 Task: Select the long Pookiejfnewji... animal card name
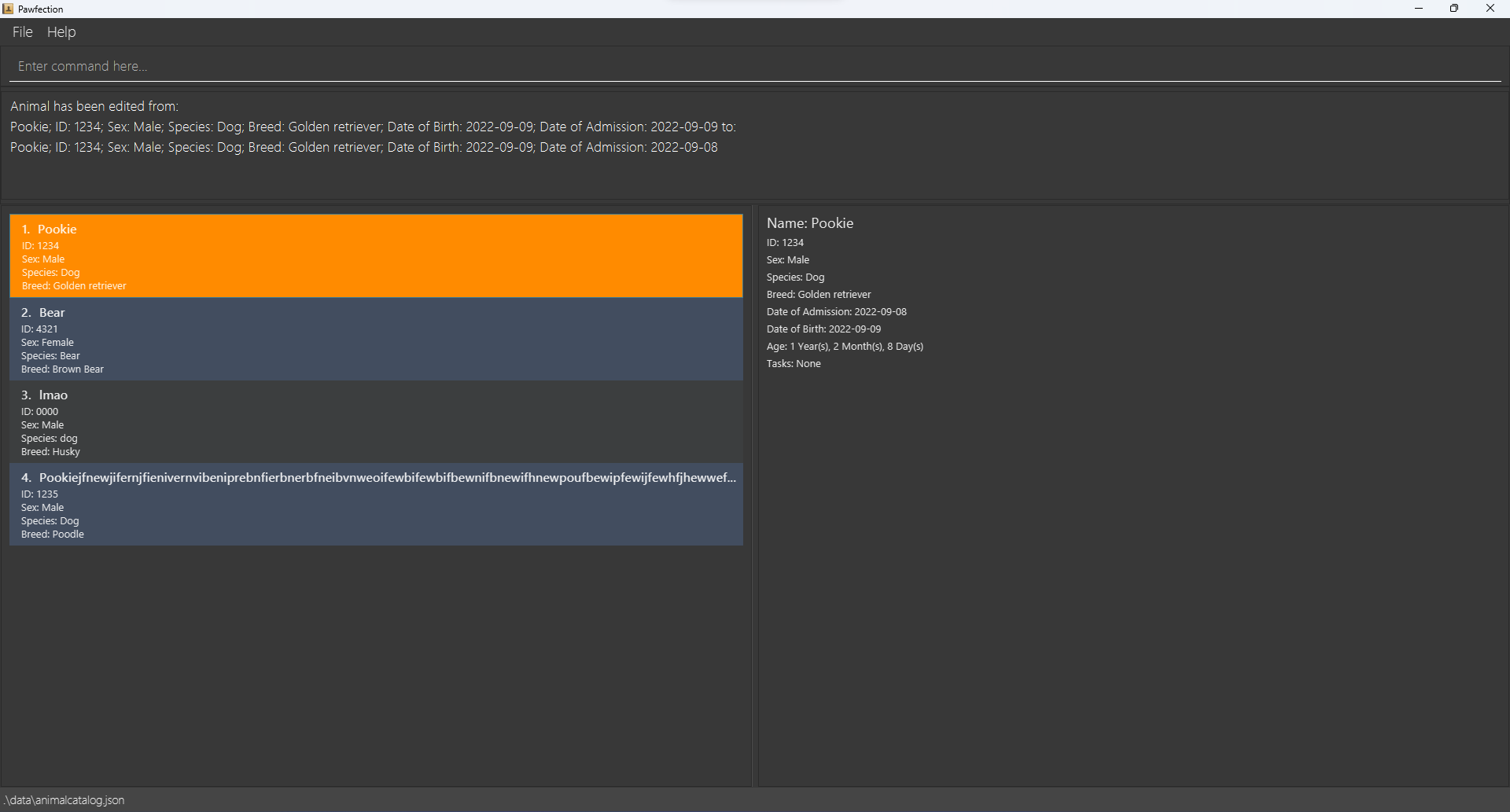coord(388,478)
